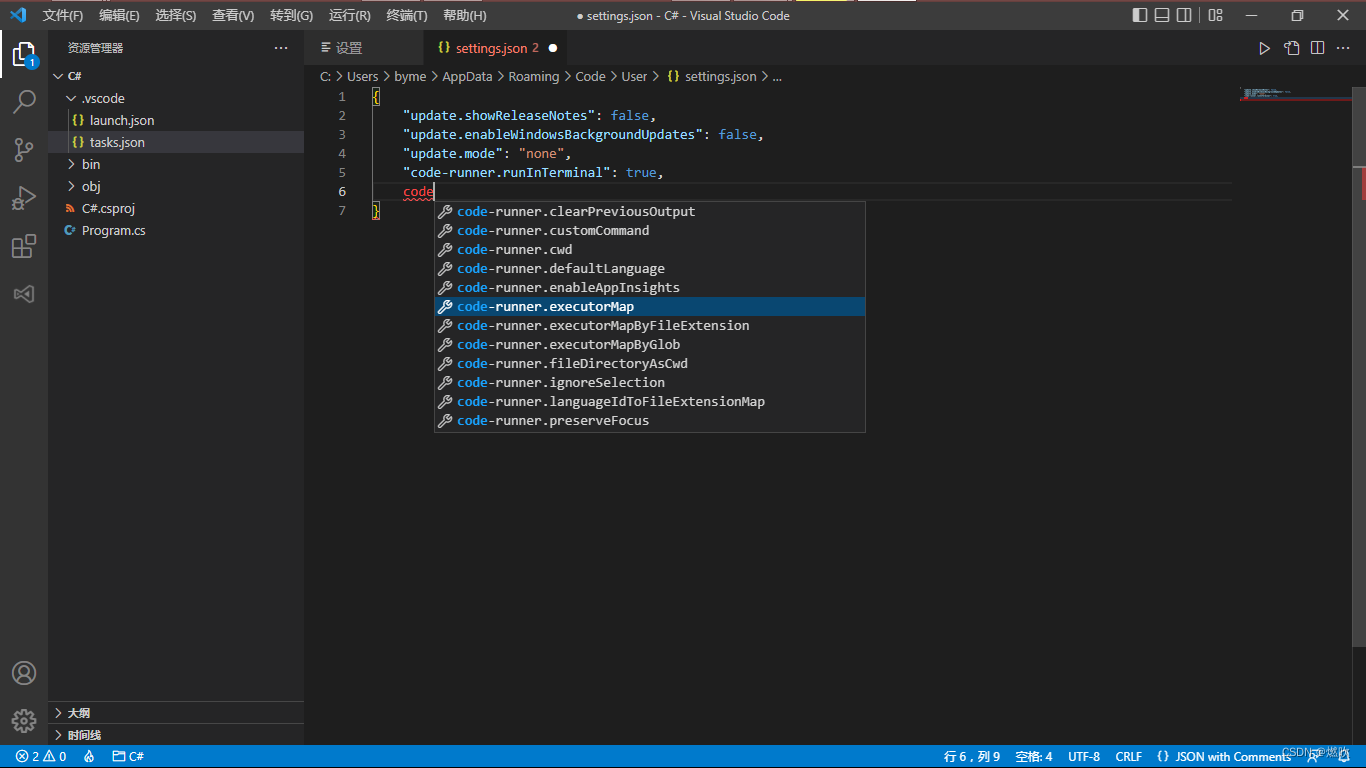
Task: Open the 转到(G) menu
Action: click(291, 16)
